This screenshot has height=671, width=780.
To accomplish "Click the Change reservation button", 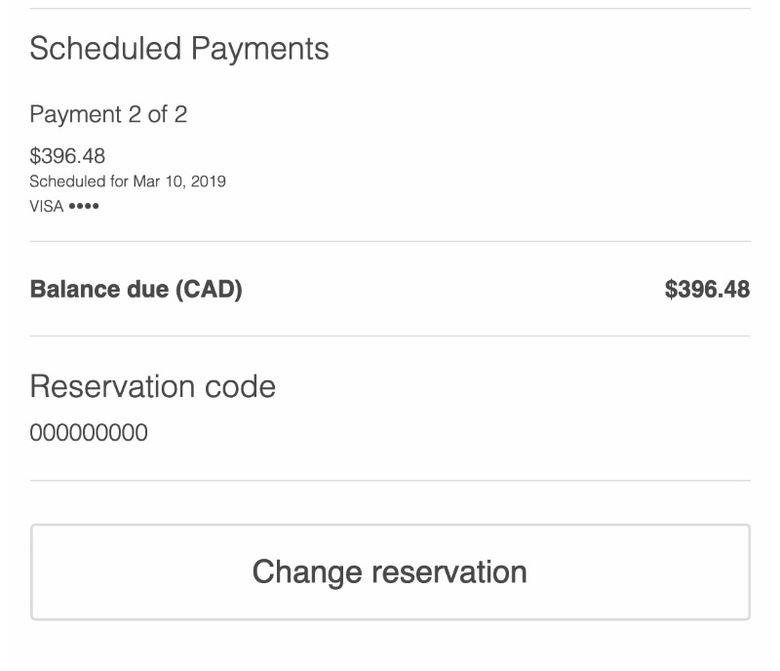I will click(x=390, y=572).
